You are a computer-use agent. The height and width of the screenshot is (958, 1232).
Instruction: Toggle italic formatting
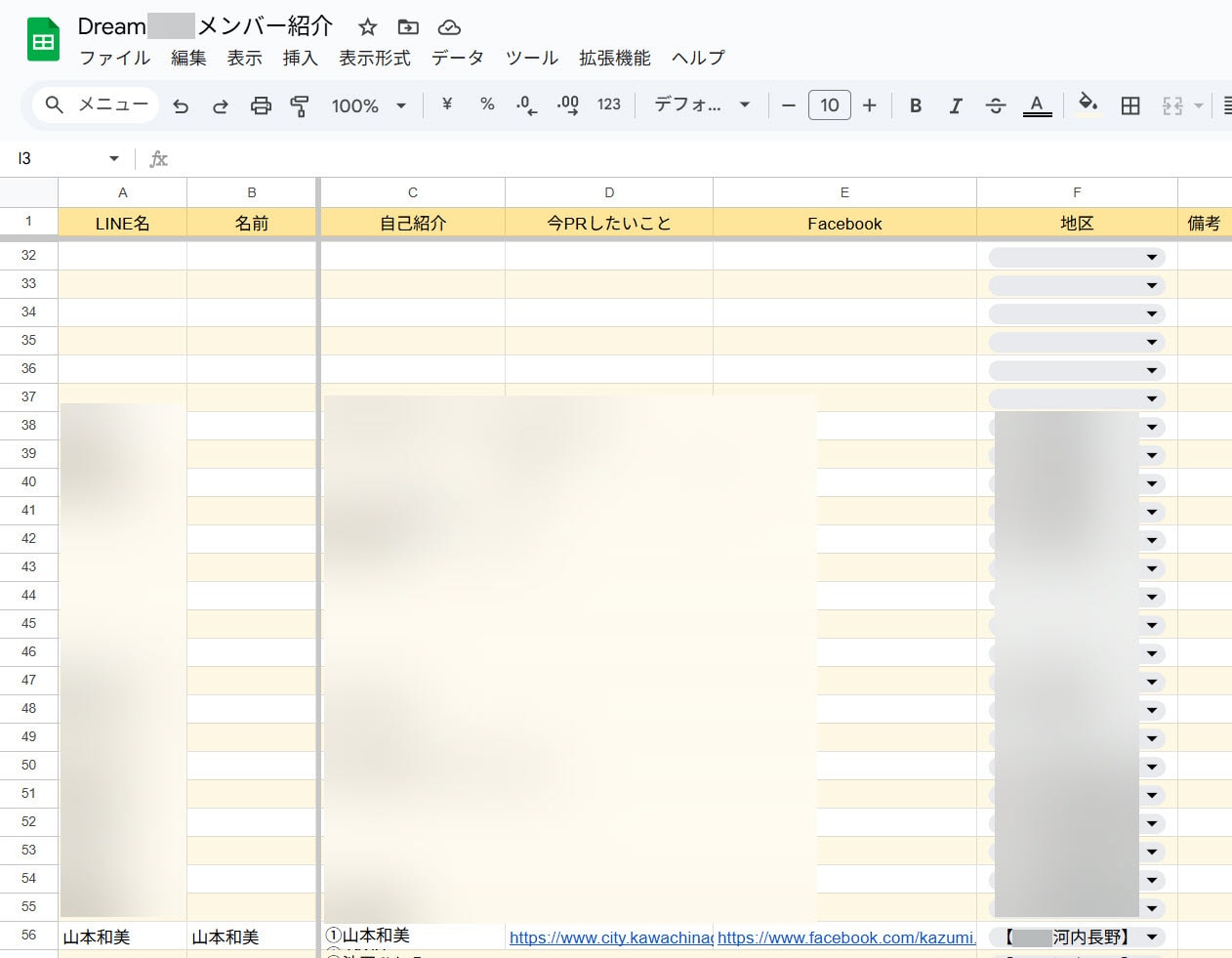[956, 105]
